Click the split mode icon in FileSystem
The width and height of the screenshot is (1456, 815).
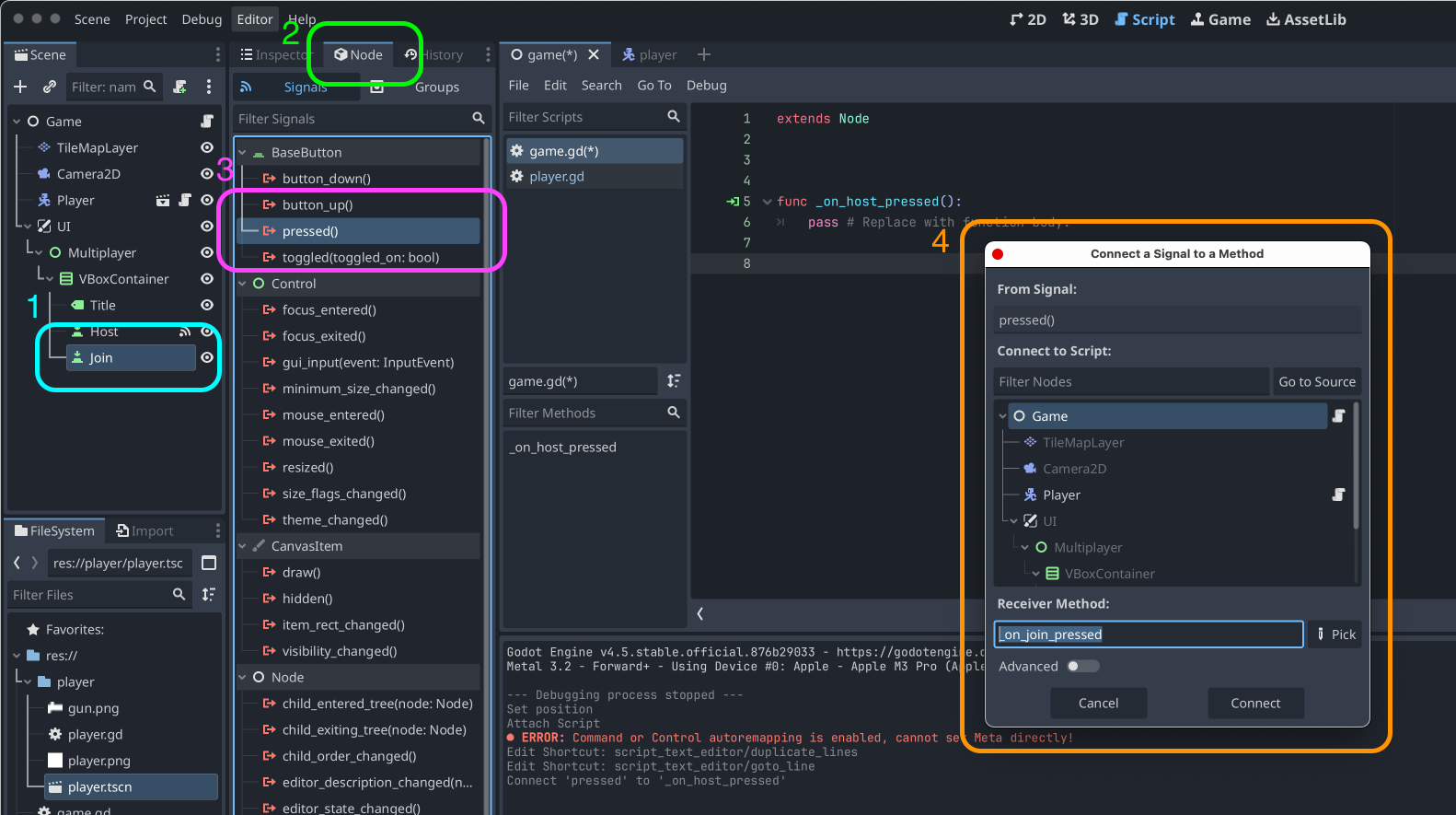pos(209,563)
